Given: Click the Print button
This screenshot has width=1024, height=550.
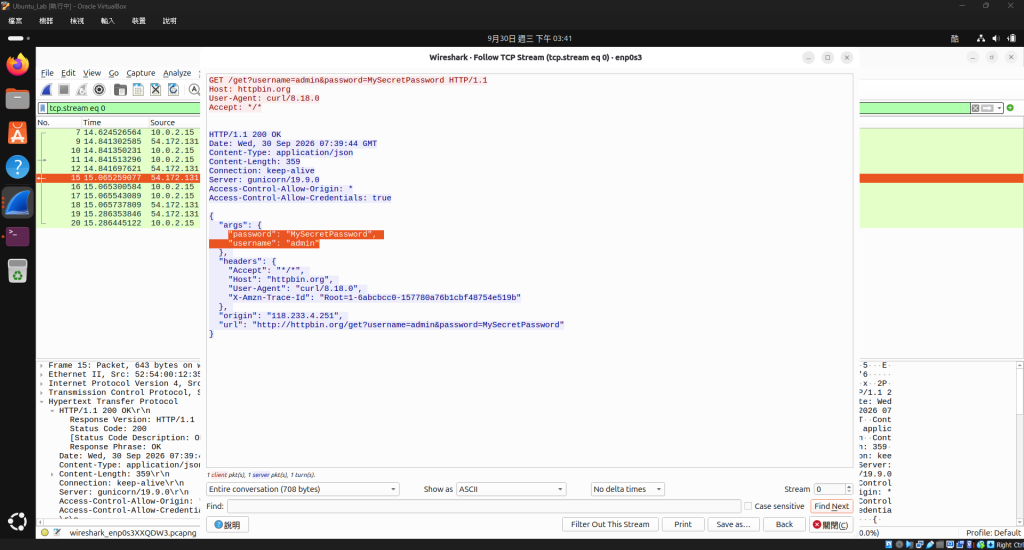Looking at the screenshot, I should tap(683, 525).
